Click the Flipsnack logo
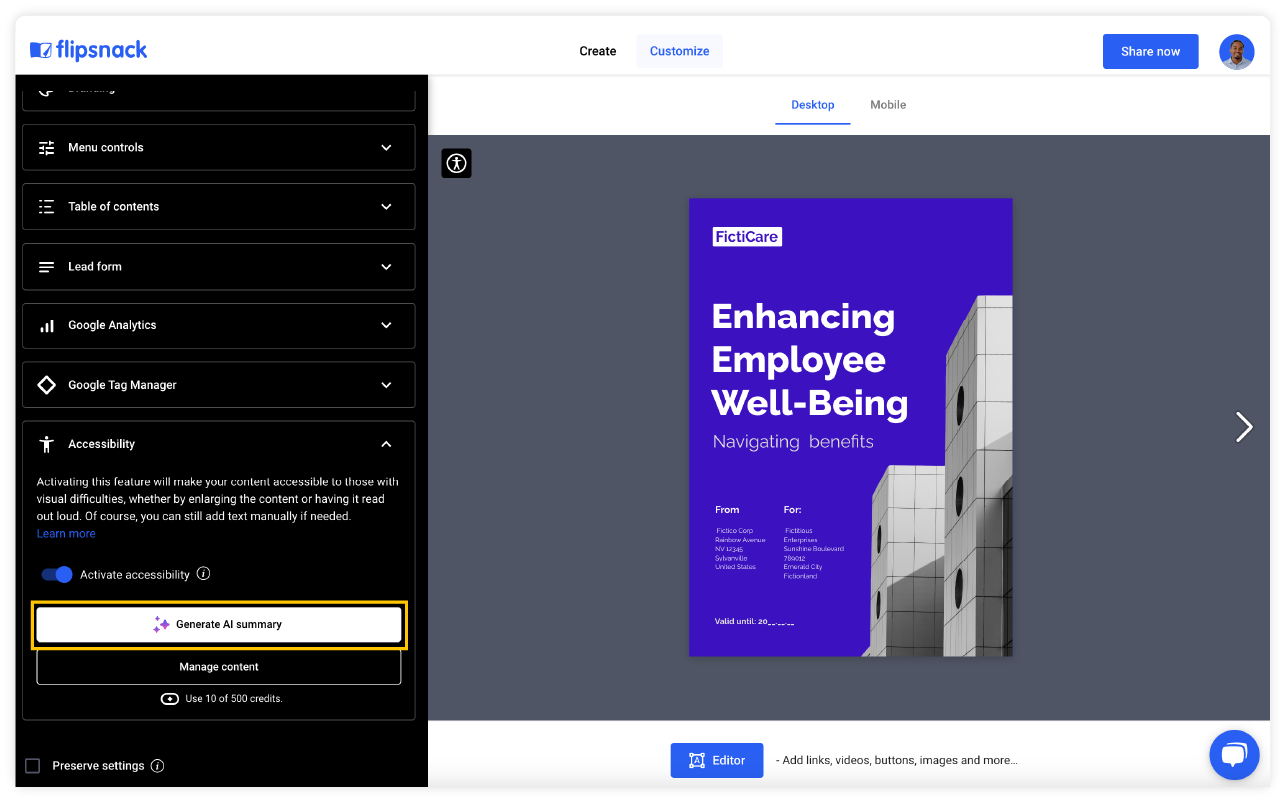Viewport: 1287px width, 803px height. (89, 50)
